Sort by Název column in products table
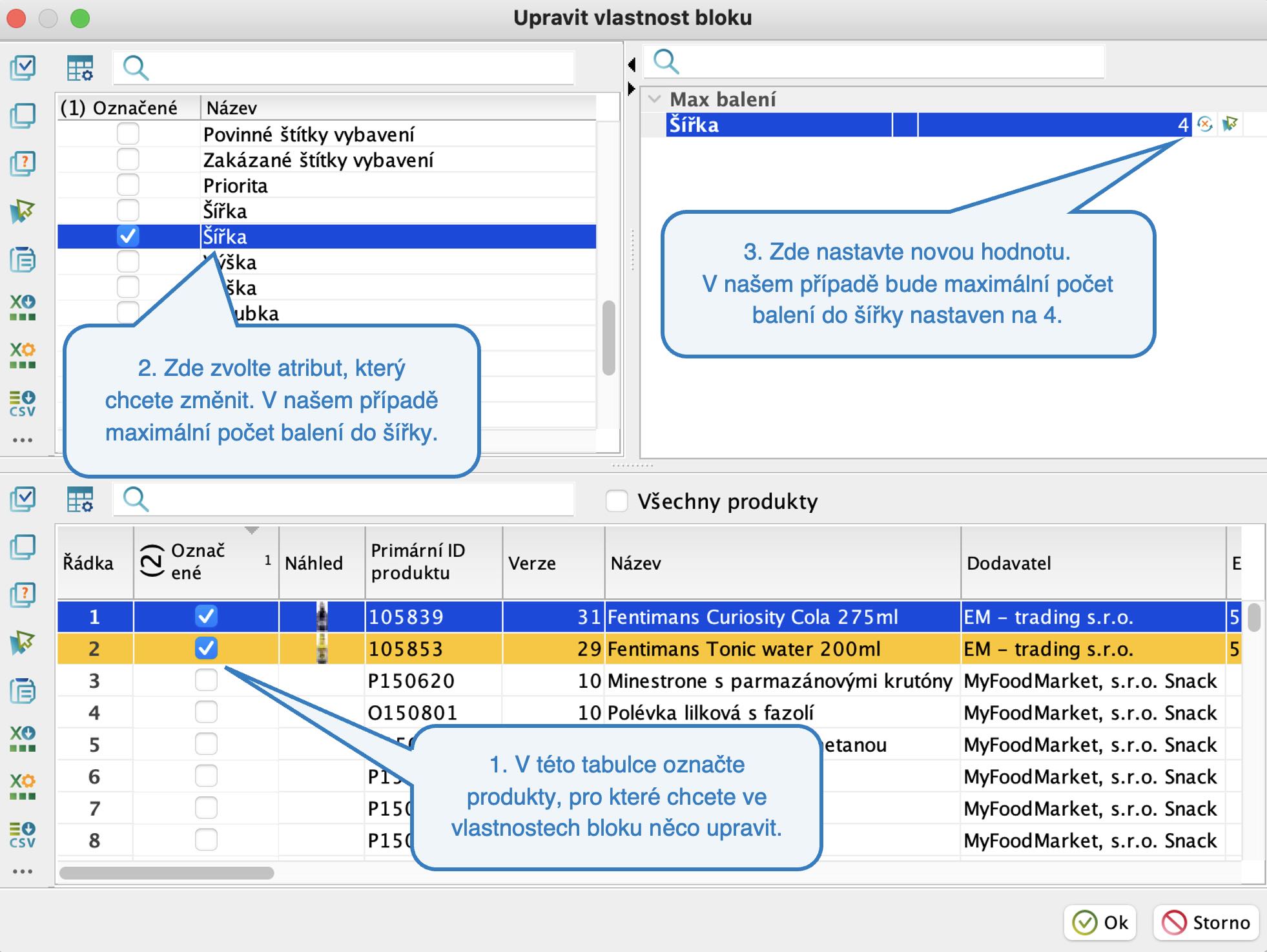The width and height of the screenshot is (1267, 952). pos(783,562)
